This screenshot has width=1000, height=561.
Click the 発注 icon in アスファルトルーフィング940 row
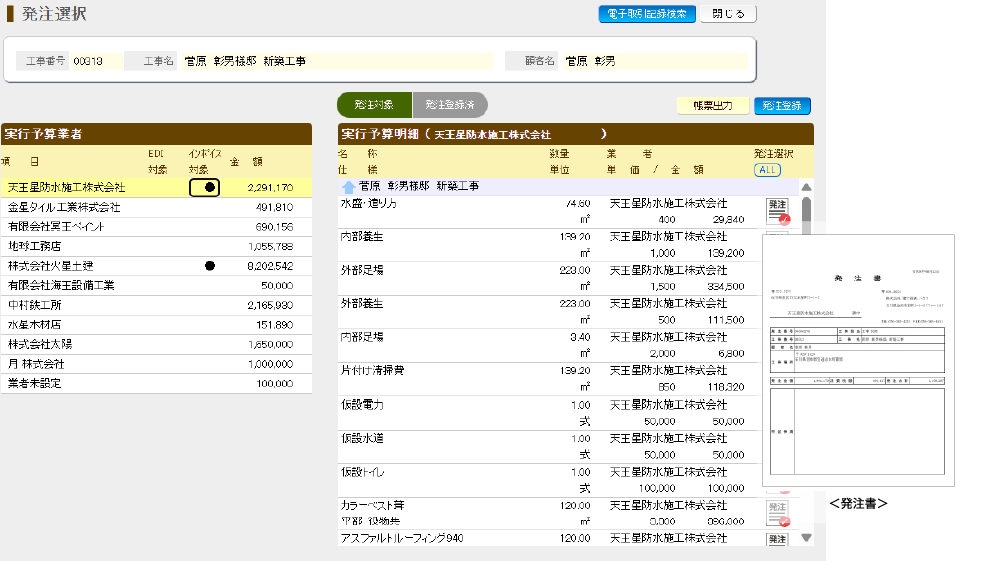(x=777, y=539)
